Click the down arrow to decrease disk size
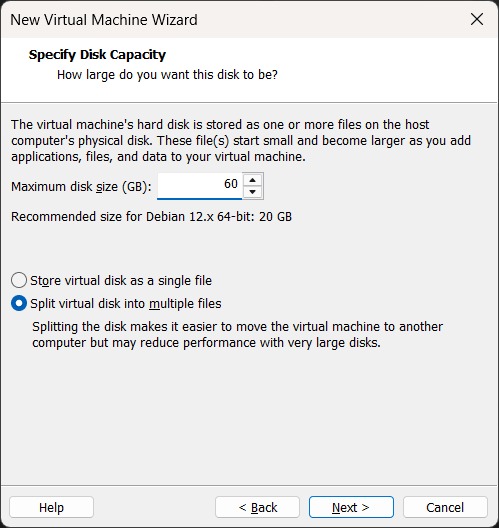This screenshot has width=499, height=528. point(253,192)
